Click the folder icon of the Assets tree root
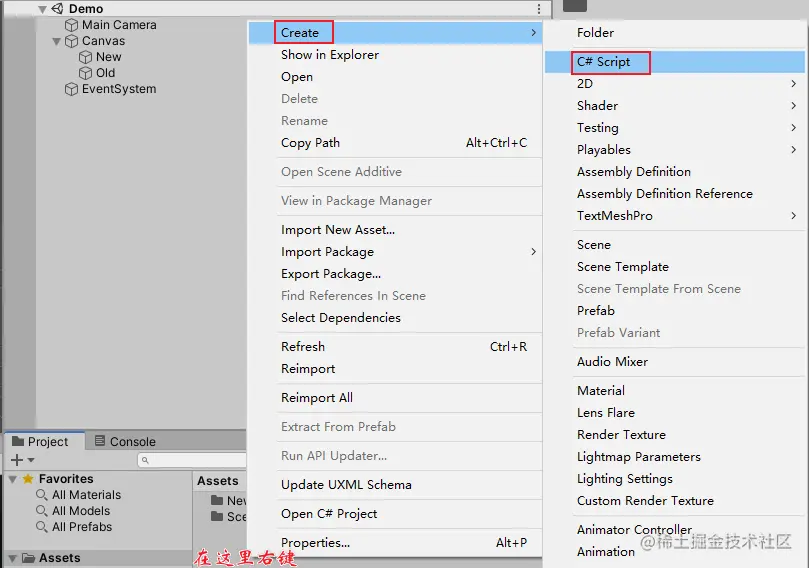Screen dimensions: 809x568 tap(28, 558)
